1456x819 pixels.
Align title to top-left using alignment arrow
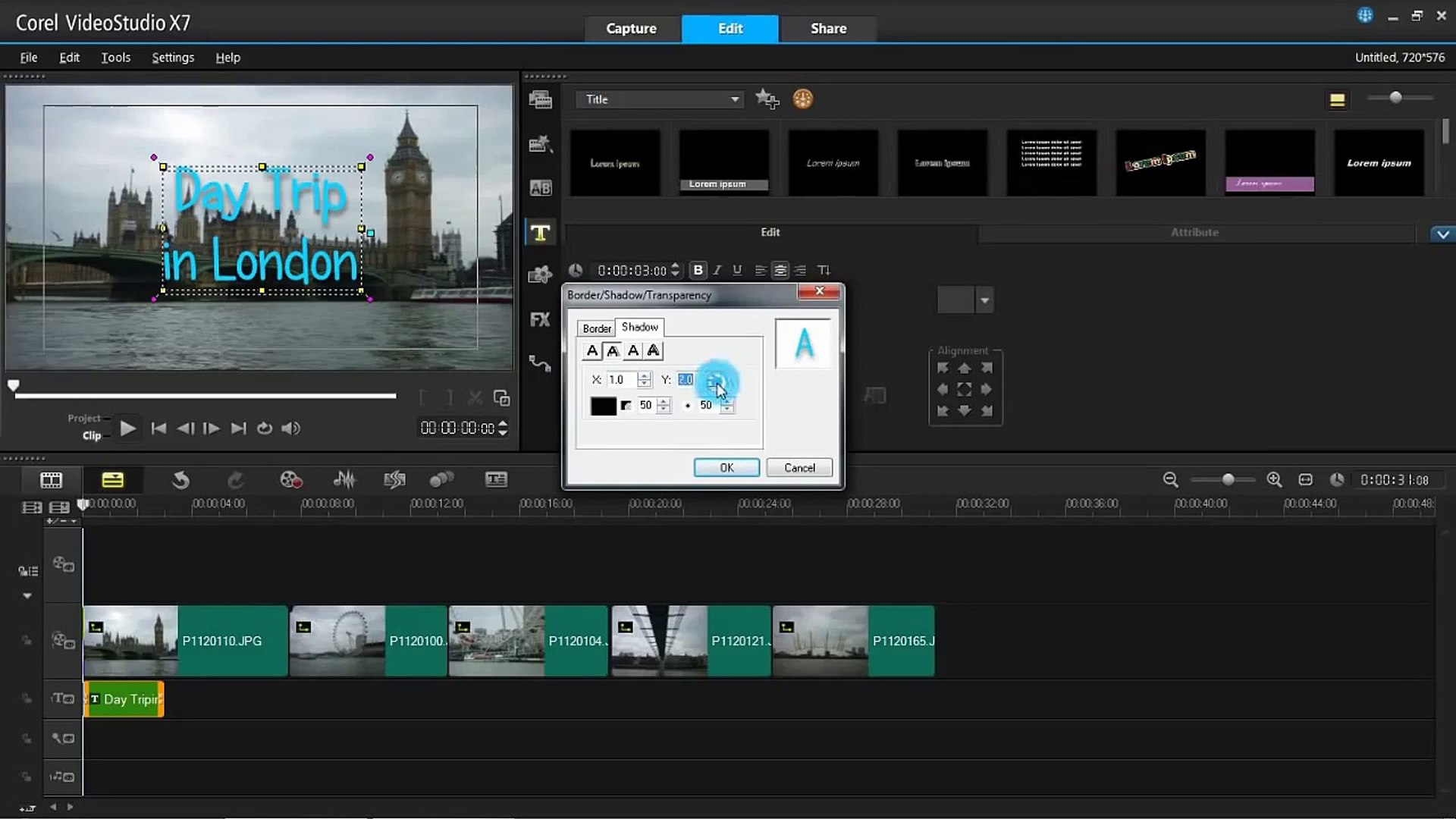pyautogui.click(x=943, y=368)
